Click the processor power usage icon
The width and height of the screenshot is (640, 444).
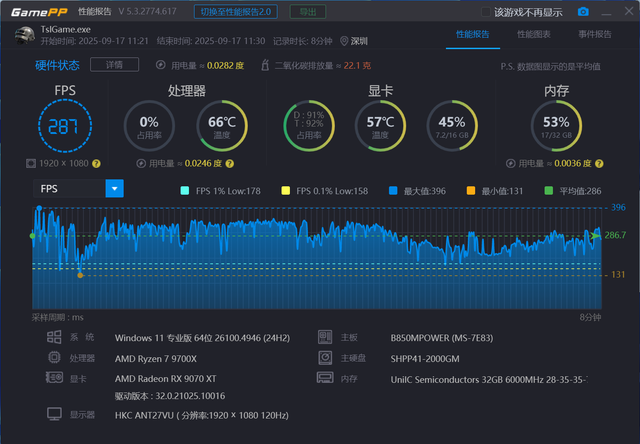(x=141, y=164)
